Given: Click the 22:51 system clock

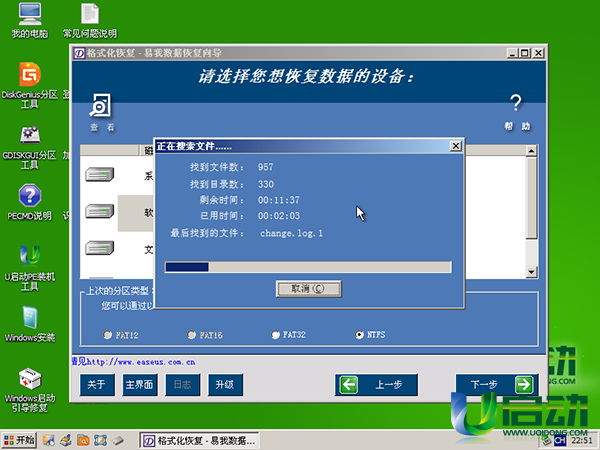Looking at the screenshot, I should (582, 441).
